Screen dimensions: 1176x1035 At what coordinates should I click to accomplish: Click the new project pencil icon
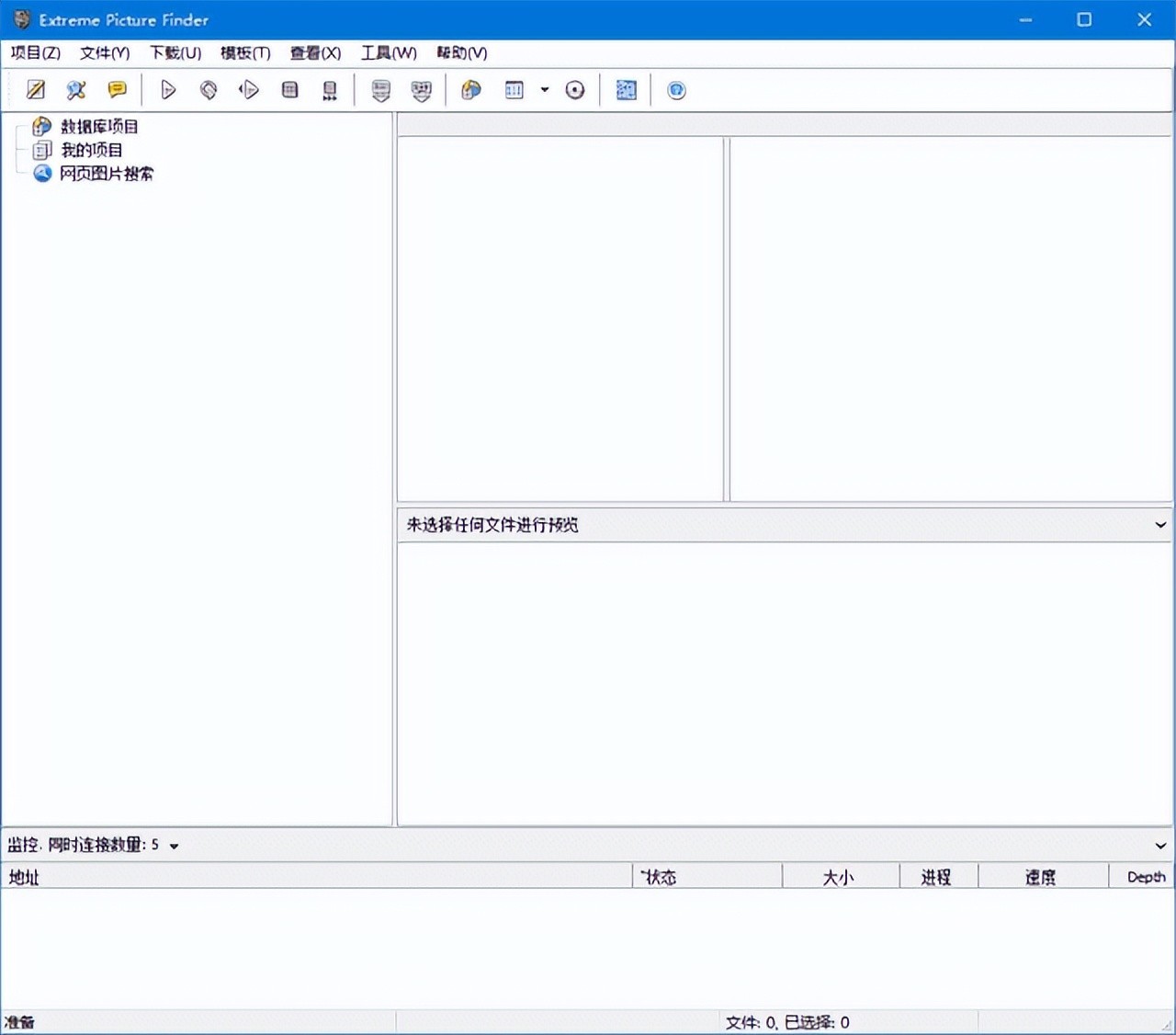36,90
